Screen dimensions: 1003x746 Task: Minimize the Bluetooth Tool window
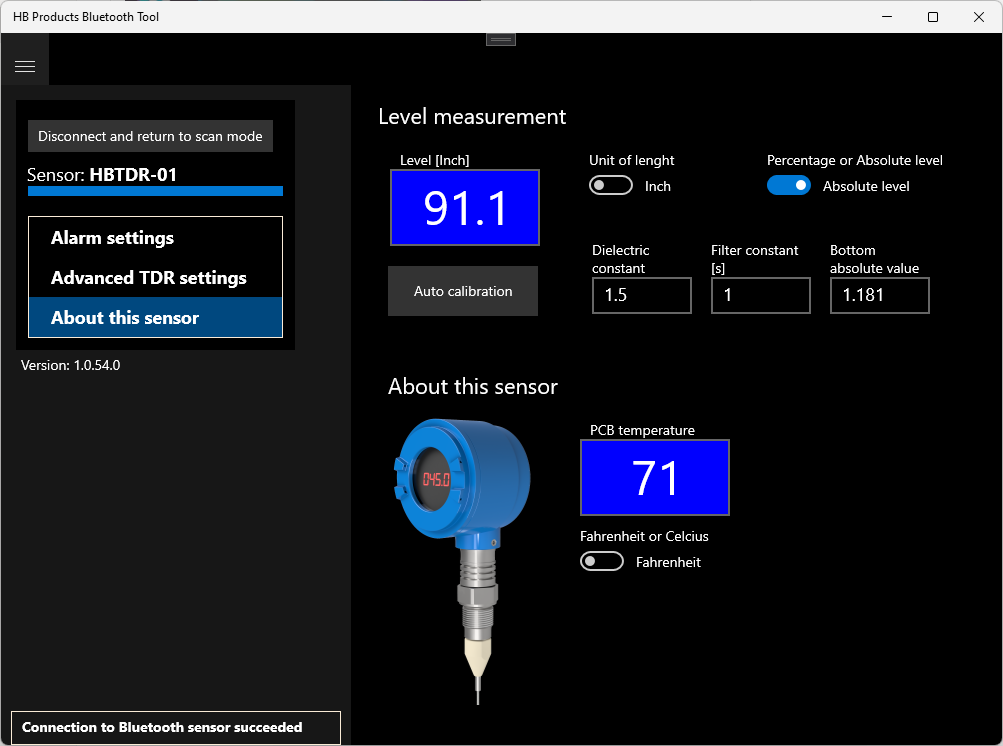887,17
